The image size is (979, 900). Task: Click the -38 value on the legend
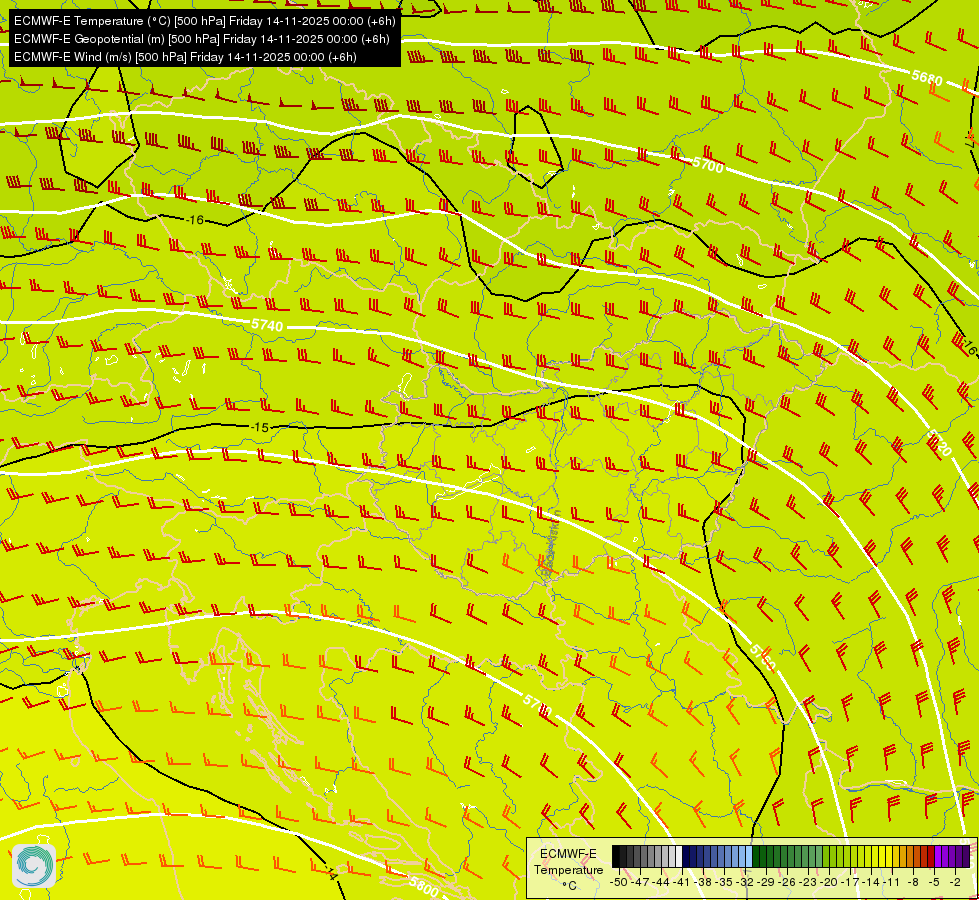click(x=704, y=882)
